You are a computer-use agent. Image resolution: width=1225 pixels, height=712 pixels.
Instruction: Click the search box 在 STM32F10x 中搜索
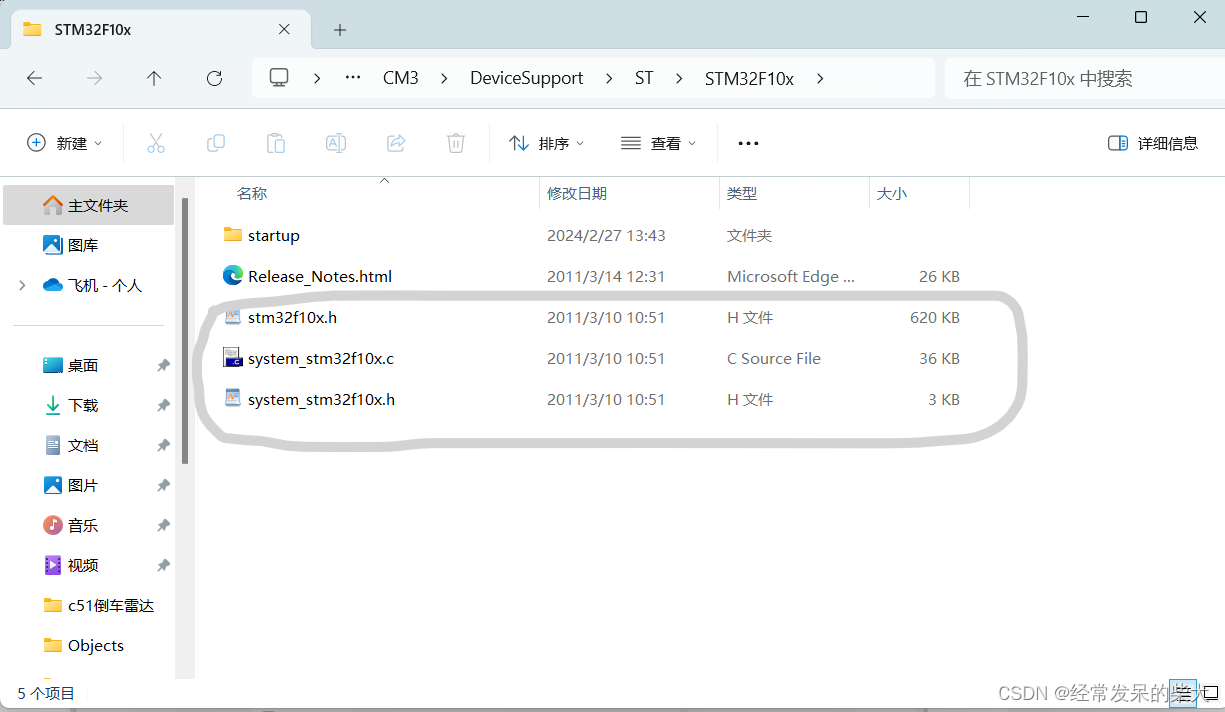[1085, 78]
